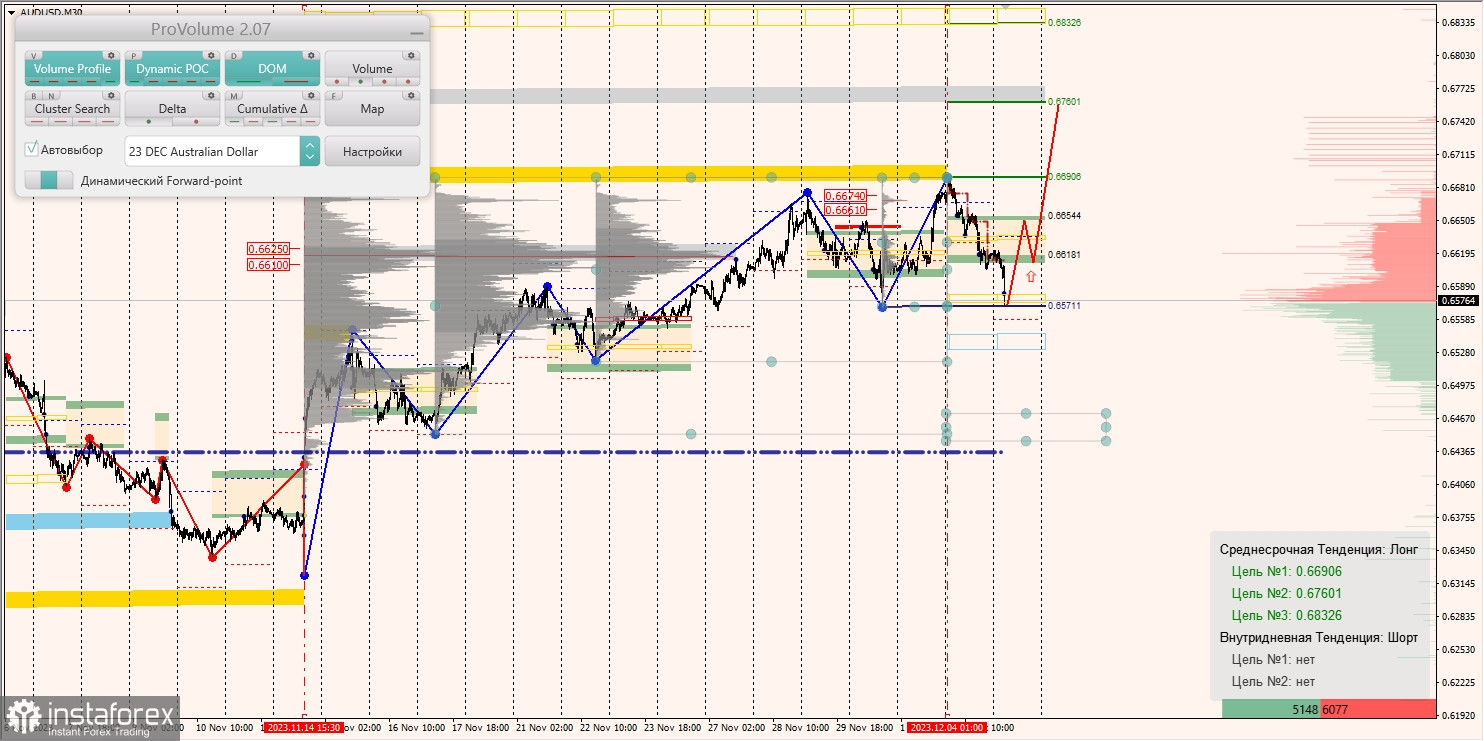The image size is (1484, 741).
Task: Click the red up-arrow marker on chart
Action: click(x=1030, y=276)
